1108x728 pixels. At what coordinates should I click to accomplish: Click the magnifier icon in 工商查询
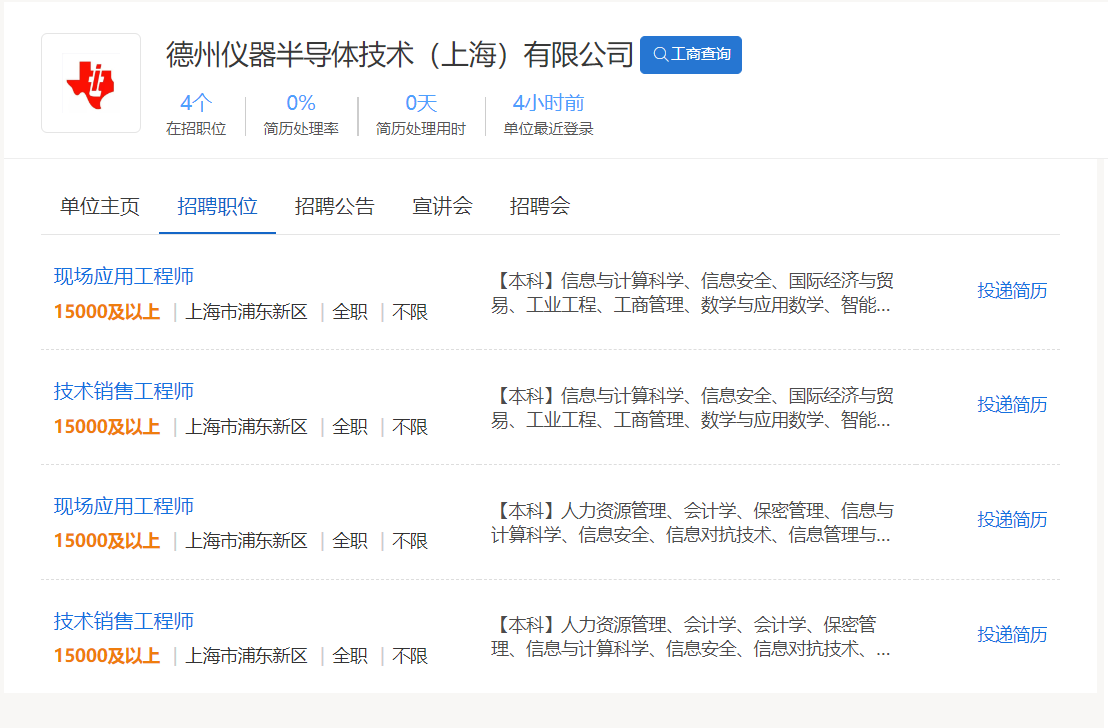660,54
